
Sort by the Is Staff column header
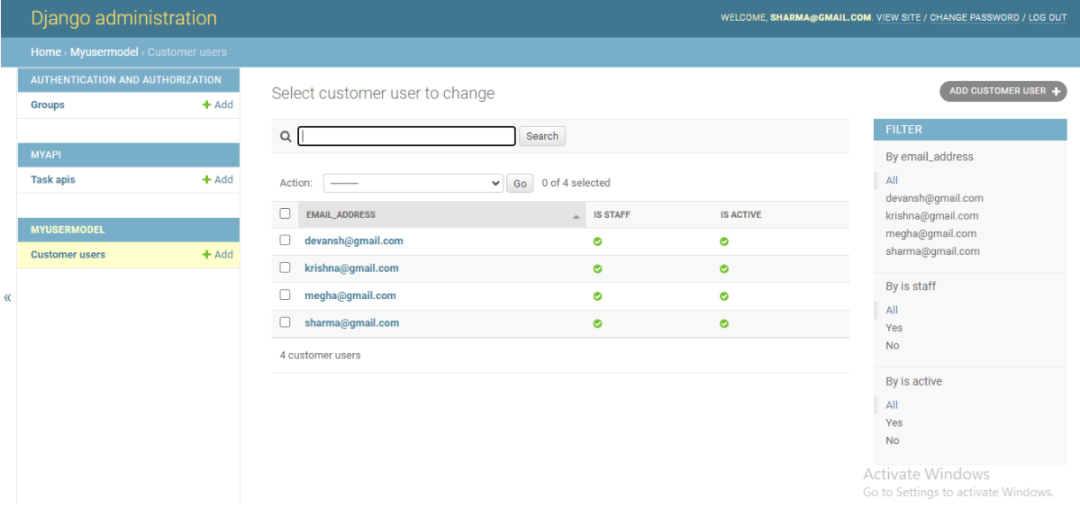tap(612, 215)
